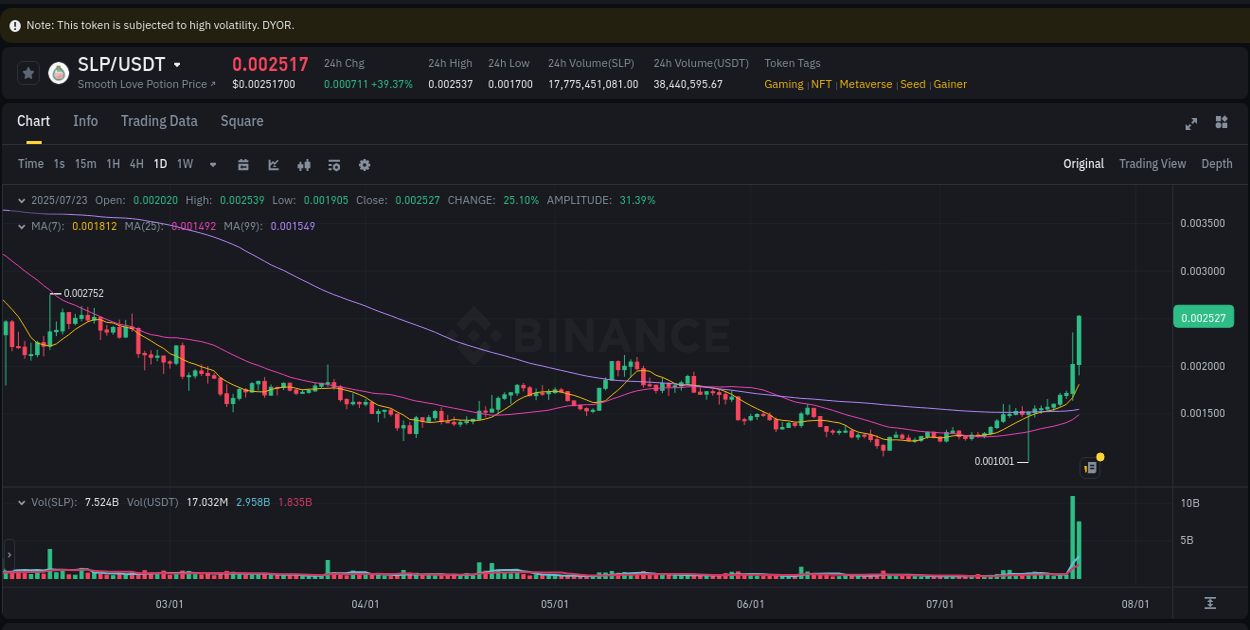Screen dimensions: 1250x630
Task: Open the technical indicators list icon
Action: (334, 164)
